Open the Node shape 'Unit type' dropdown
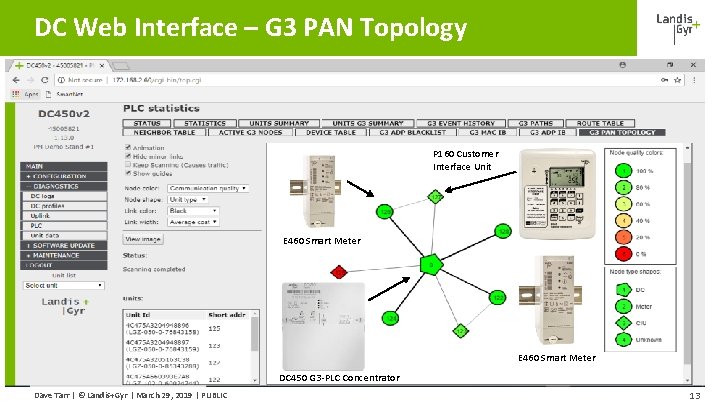 [x=187, y=200]
